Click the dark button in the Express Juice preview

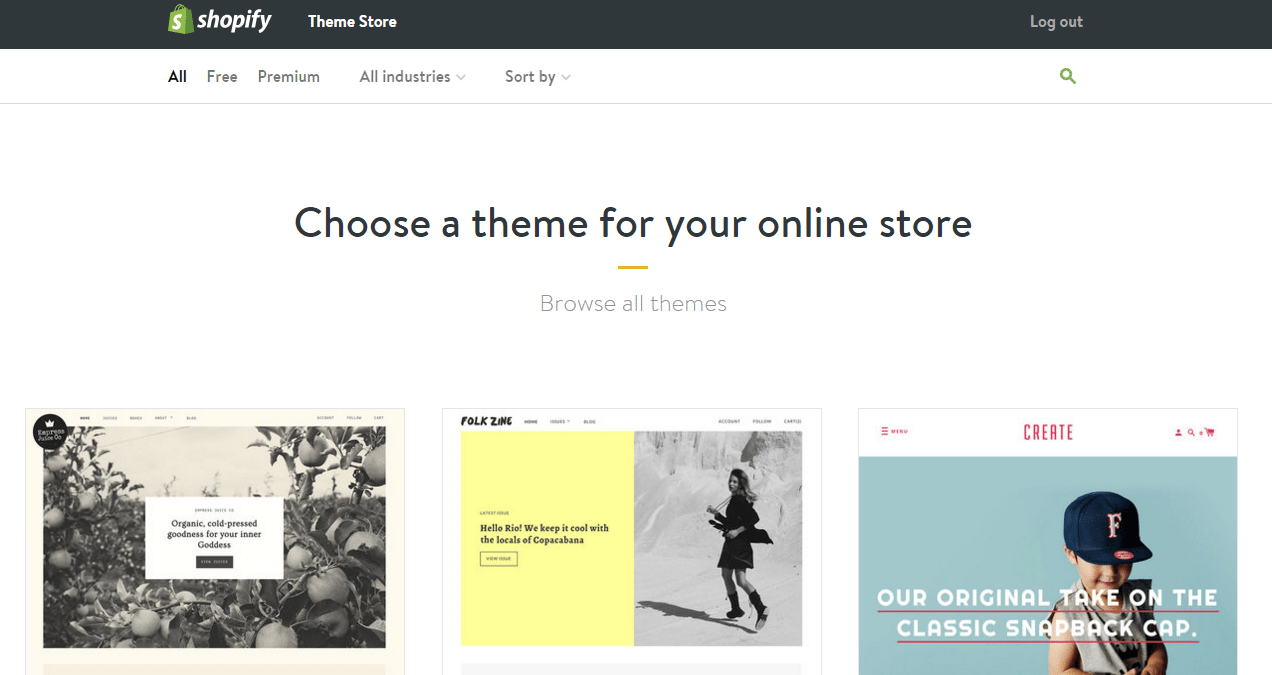coord(214,562)
